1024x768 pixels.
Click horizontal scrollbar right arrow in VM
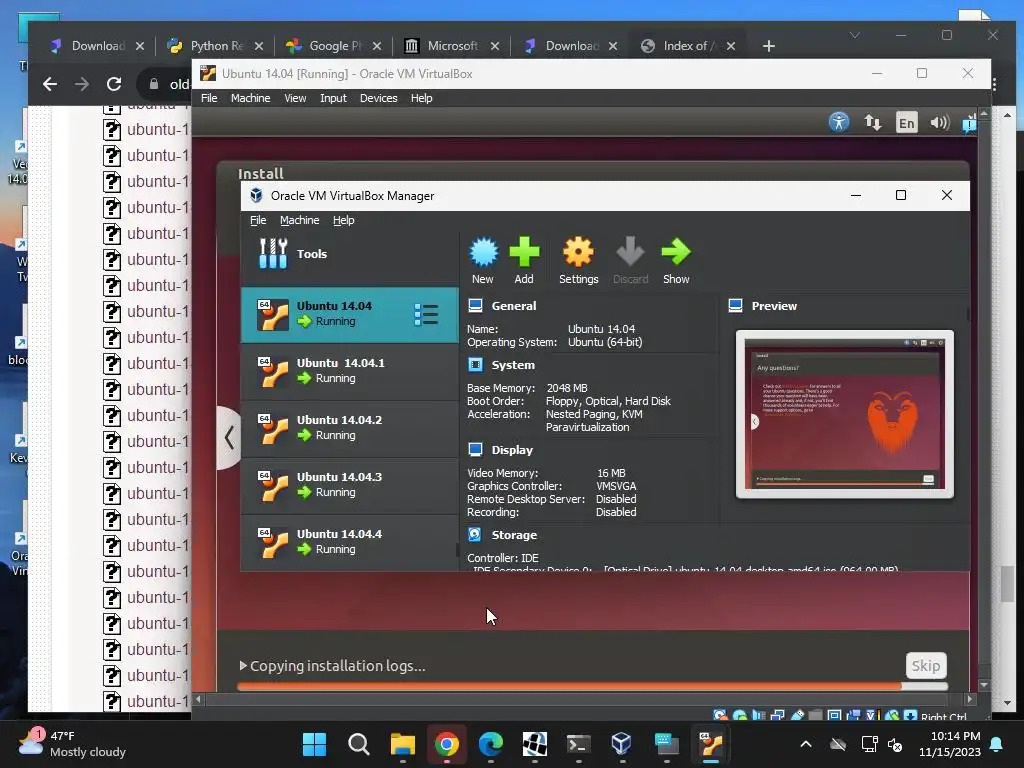970,699
